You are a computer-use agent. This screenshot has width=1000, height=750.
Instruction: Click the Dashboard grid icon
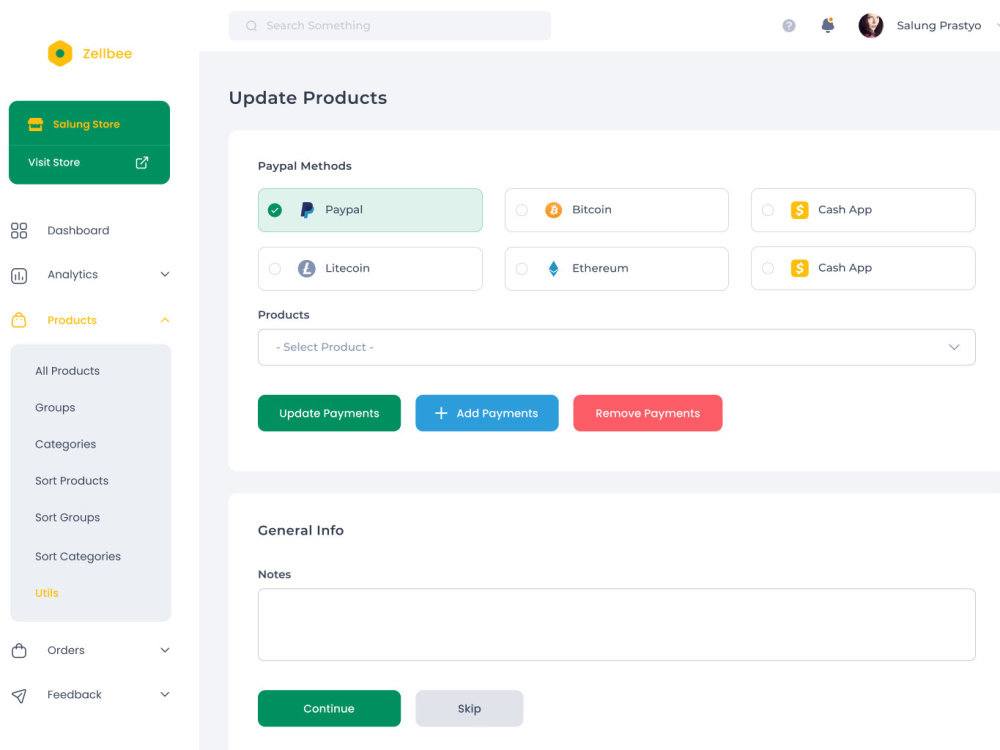click(19, 230)
